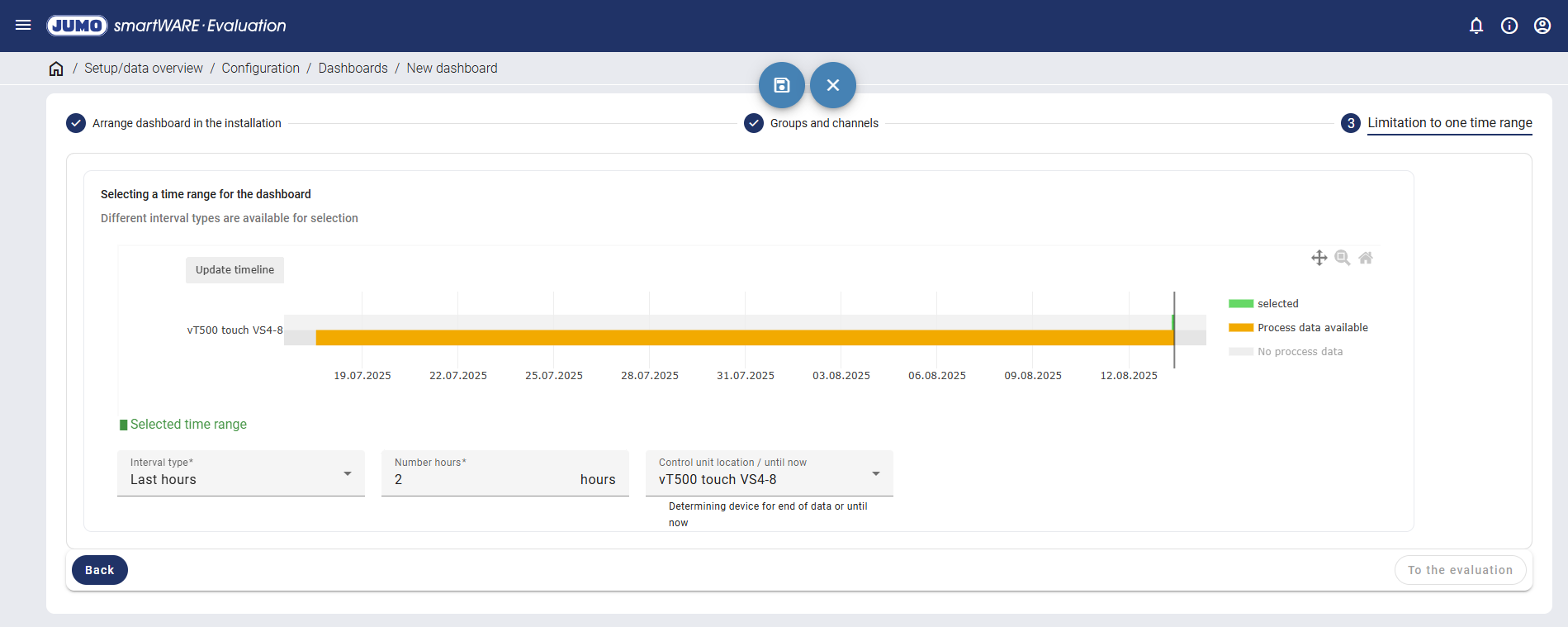The height and width of the screenshot is (627, 1568).
Task: Click the Update timeline button
Action: point(234,270)
